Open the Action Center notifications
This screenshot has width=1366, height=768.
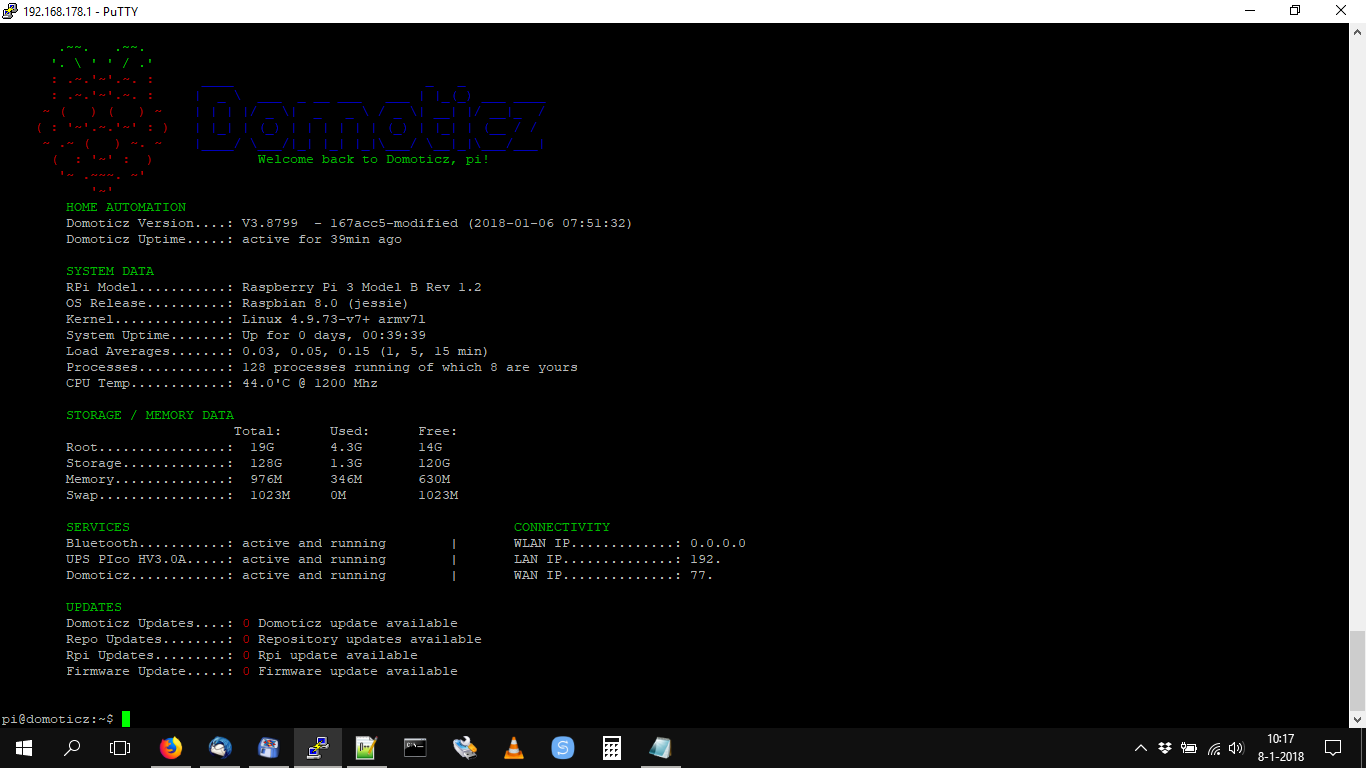point(1333,747)
